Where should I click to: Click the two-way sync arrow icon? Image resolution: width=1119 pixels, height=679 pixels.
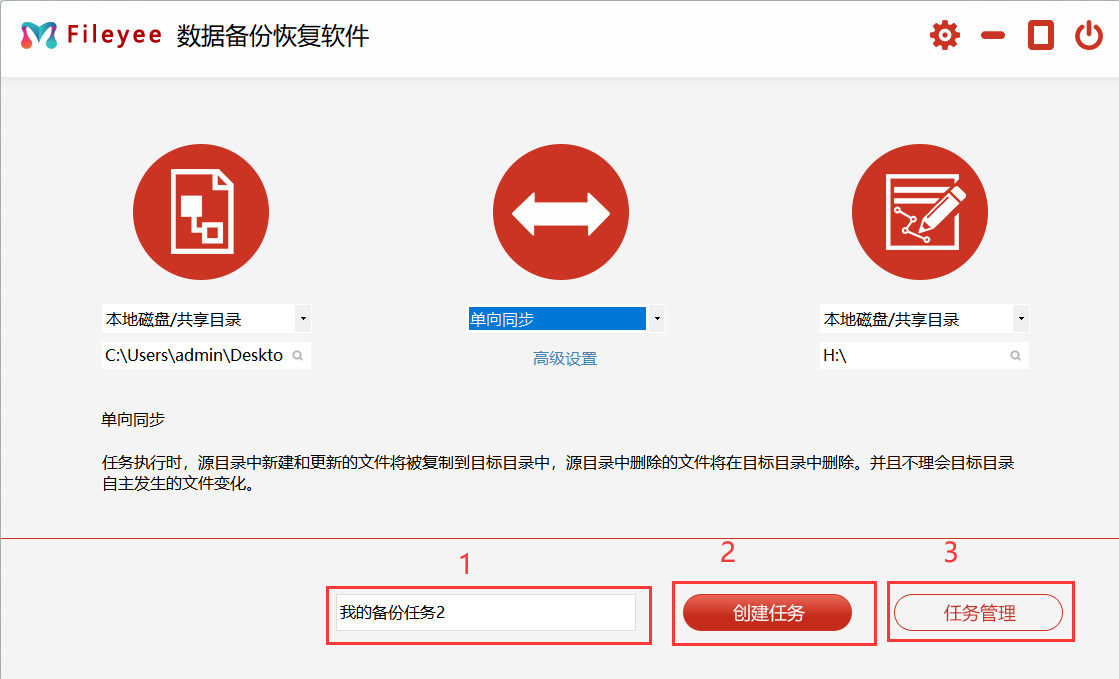[560, 211]
